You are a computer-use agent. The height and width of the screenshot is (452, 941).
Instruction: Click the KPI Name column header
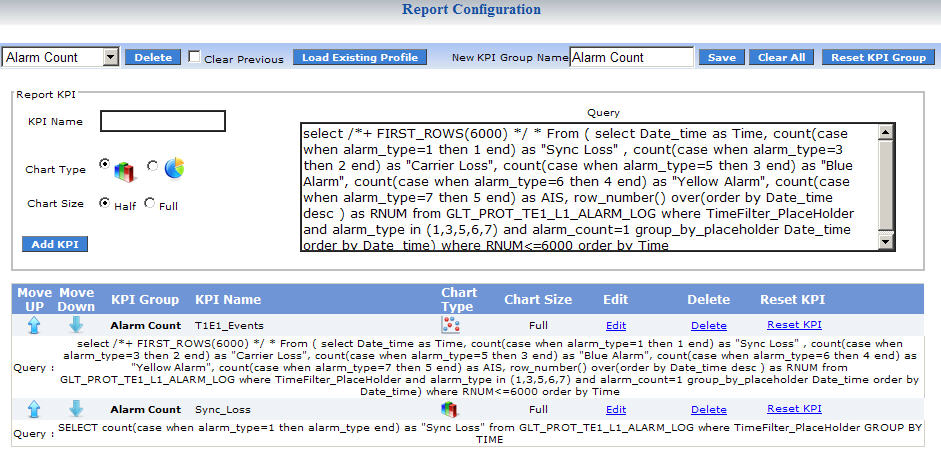coord(228,299)
